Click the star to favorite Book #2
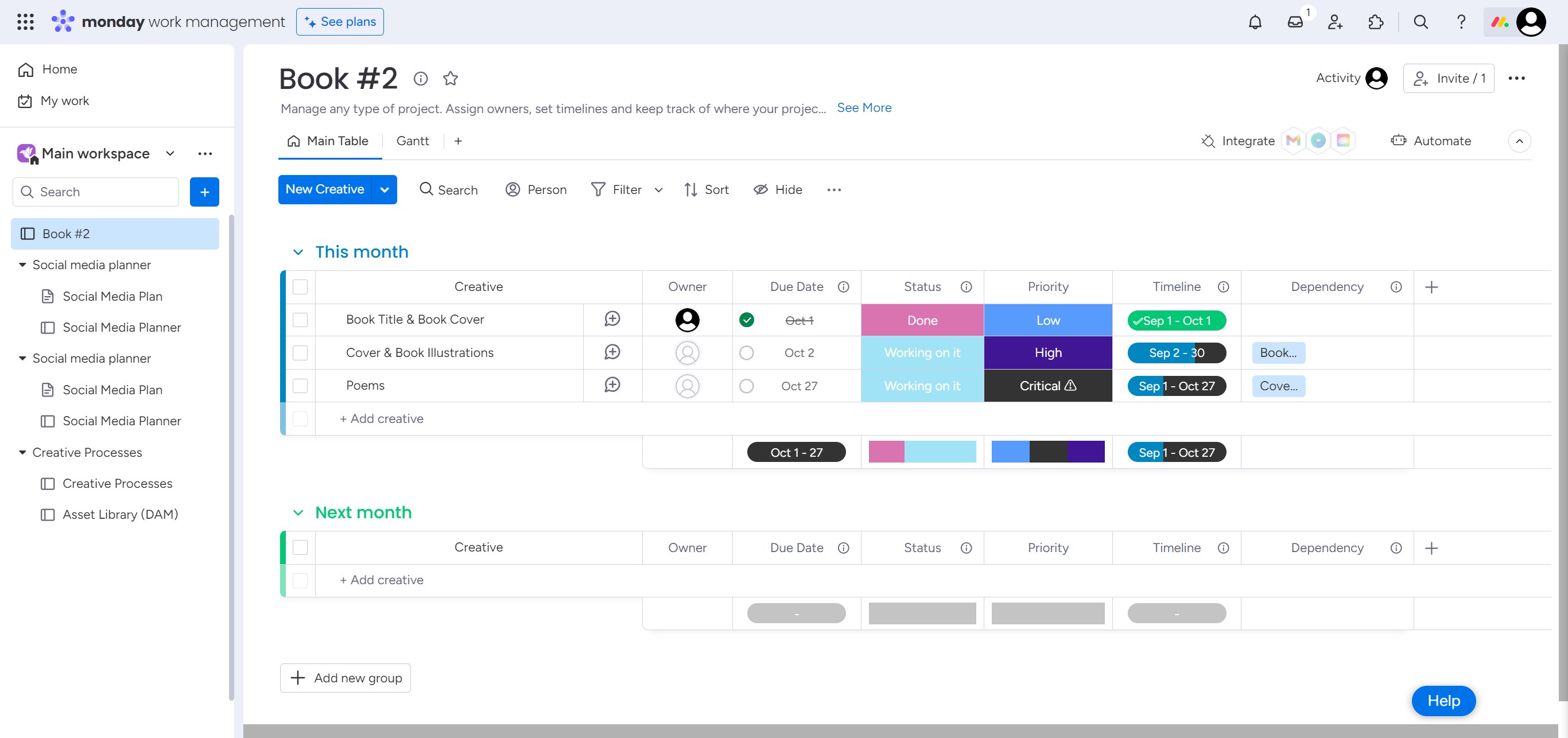 pyautogui.click(x=450, y=79)
